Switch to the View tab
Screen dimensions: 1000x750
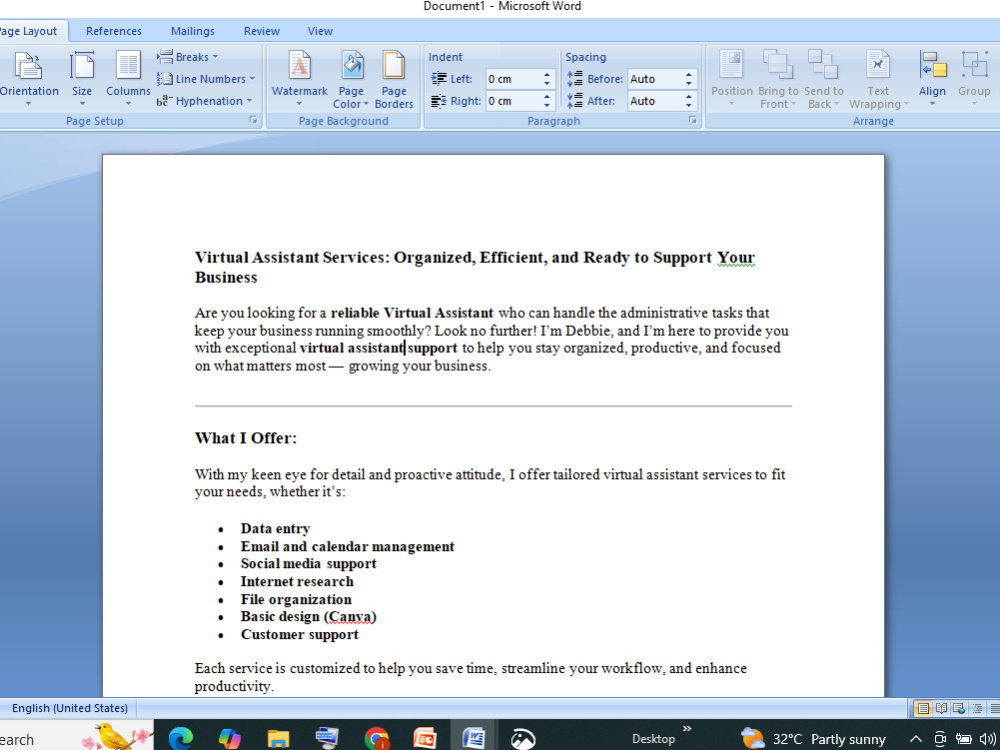point(320,31)
